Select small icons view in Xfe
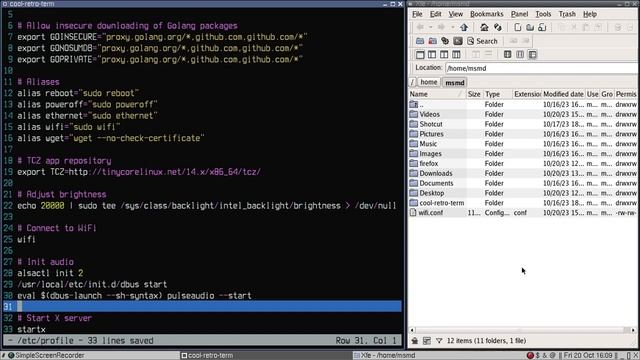Image resolution: width=640 pixels, height=360 pixels. coord(520,54)
